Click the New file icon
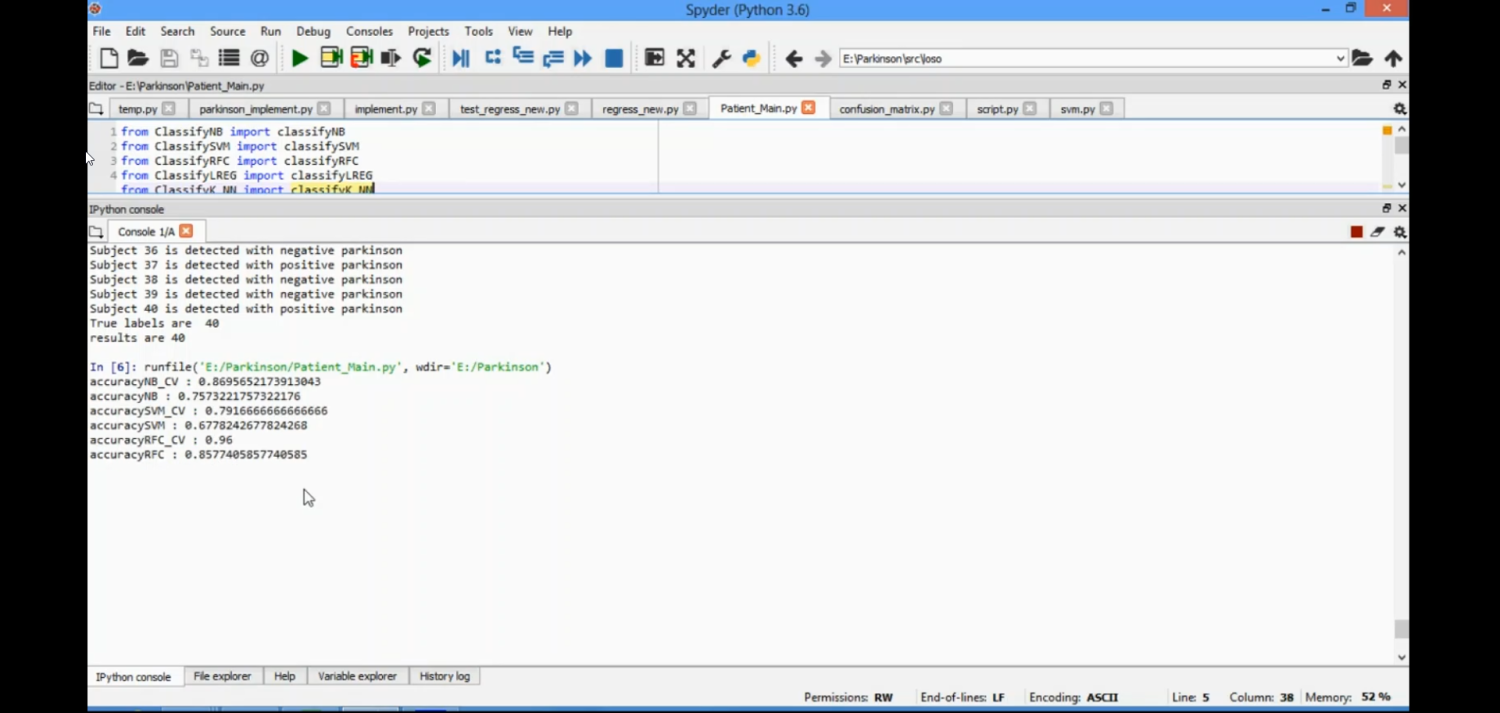This screenshot has height=713, width=1500. click(x=109, y=59)
